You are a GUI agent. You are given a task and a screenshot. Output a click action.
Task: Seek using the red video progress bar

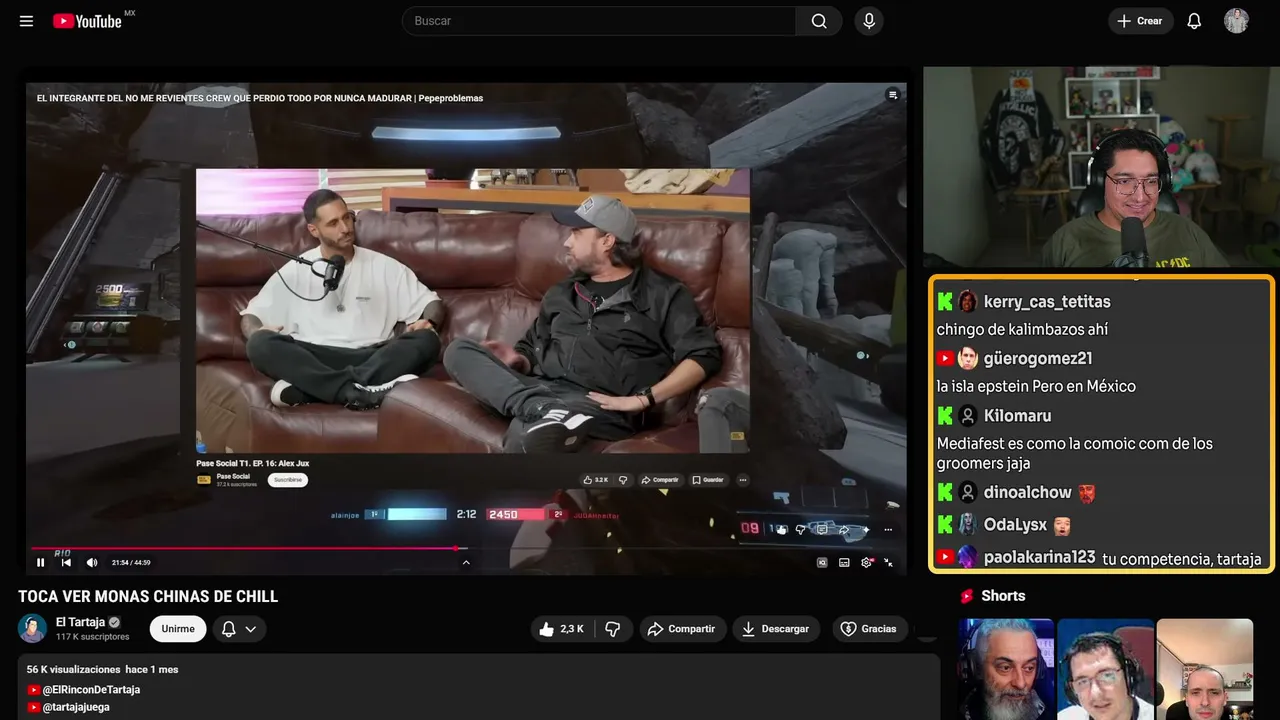tap(466, 548)
